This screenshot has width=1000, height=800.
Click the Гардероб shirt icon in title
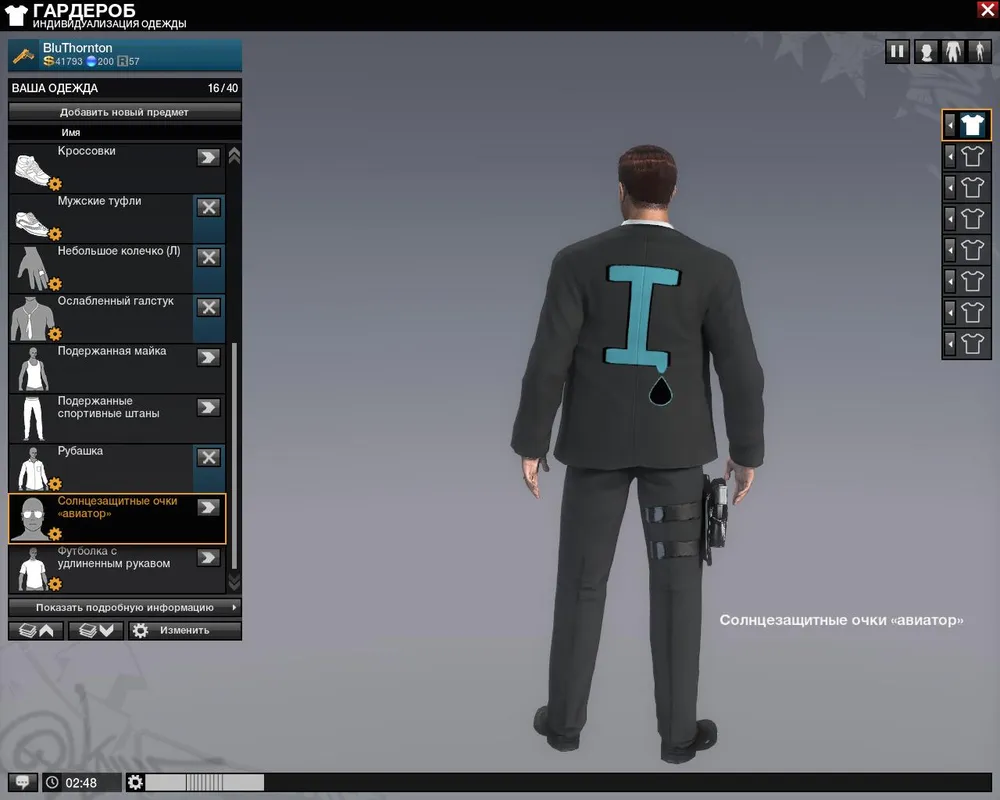click(16, 15)
